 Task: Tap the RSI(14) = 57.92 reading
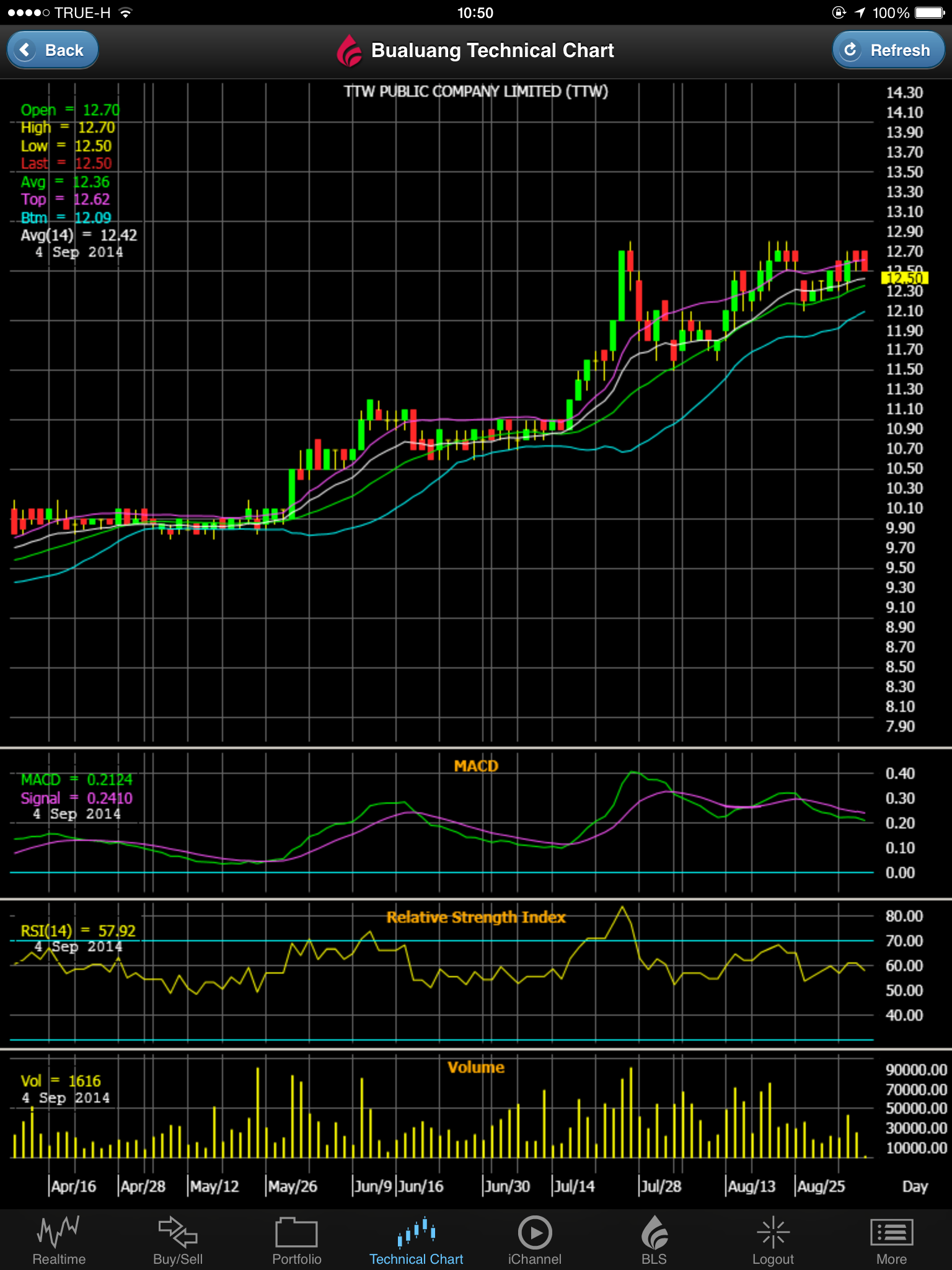[77, 931]
